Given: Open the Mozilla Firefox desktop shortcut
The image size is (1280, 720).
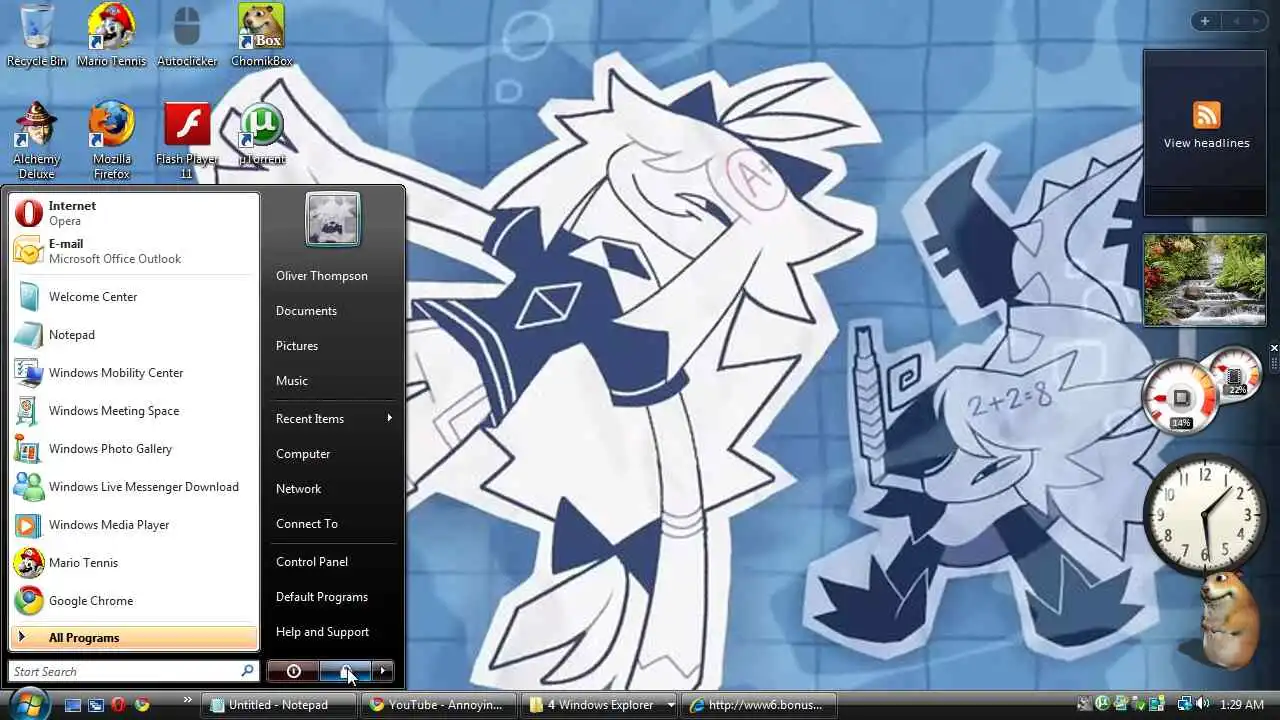Looking at the screenshot, I should point(112,140).
